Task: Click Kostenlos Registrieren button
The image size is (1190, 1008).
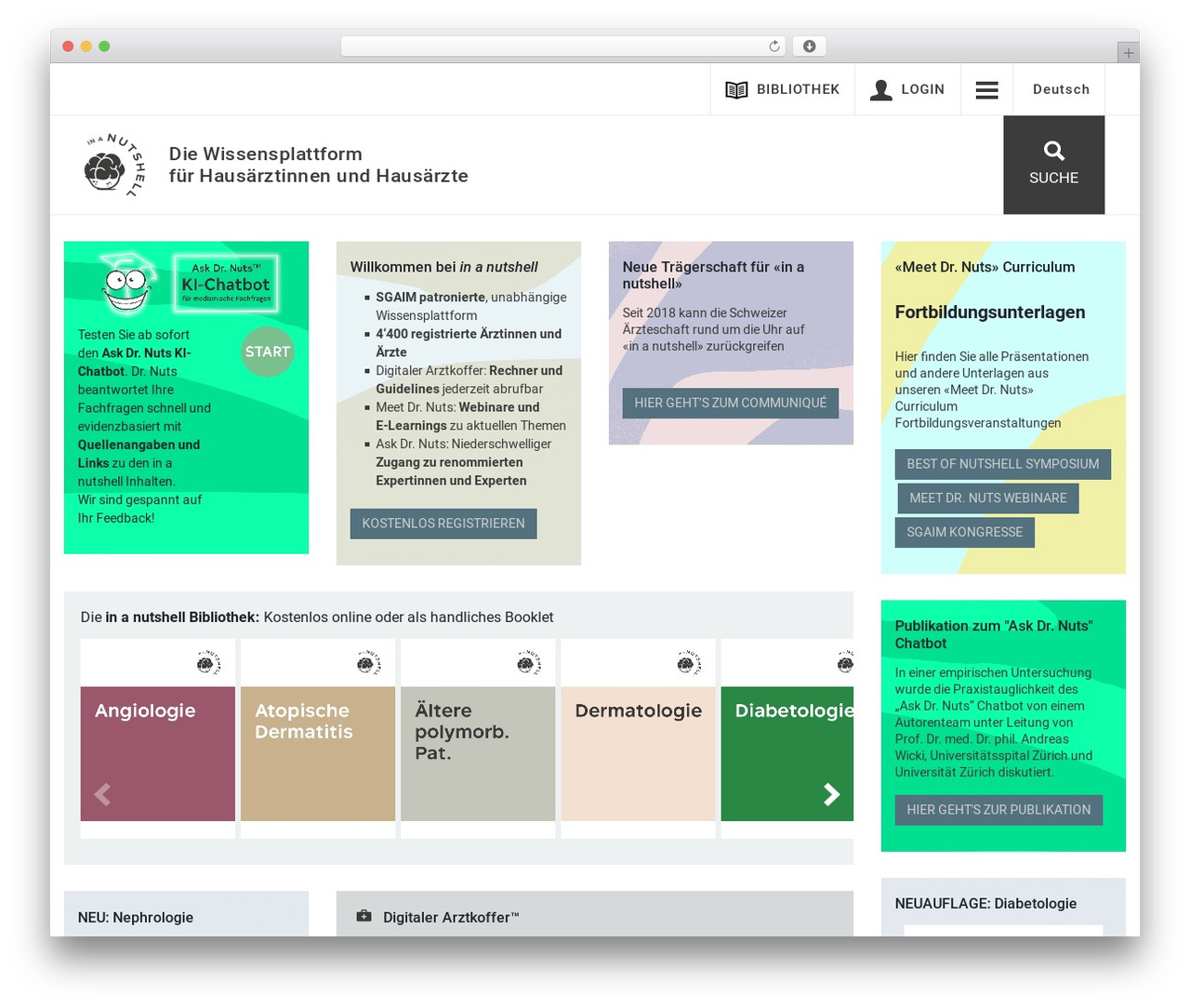Action: click(x=443, y=524)
